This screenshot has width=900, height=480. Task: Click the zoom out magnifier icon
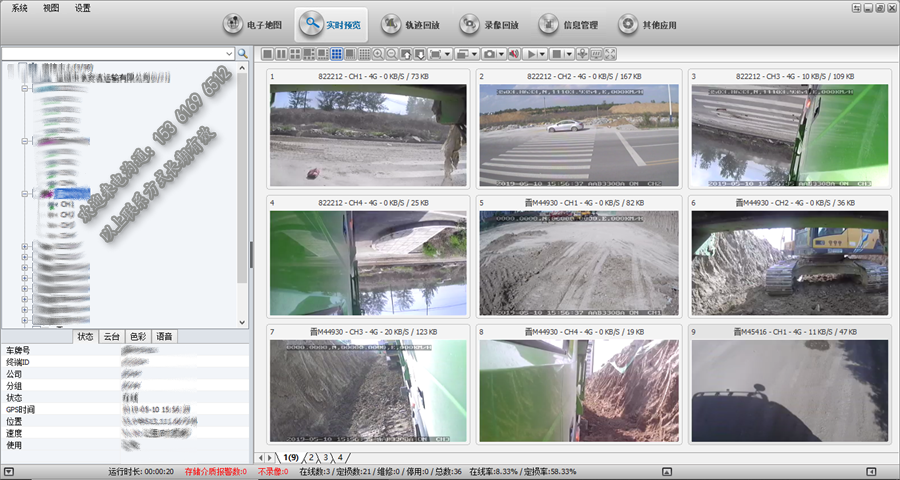pos(392,53)
